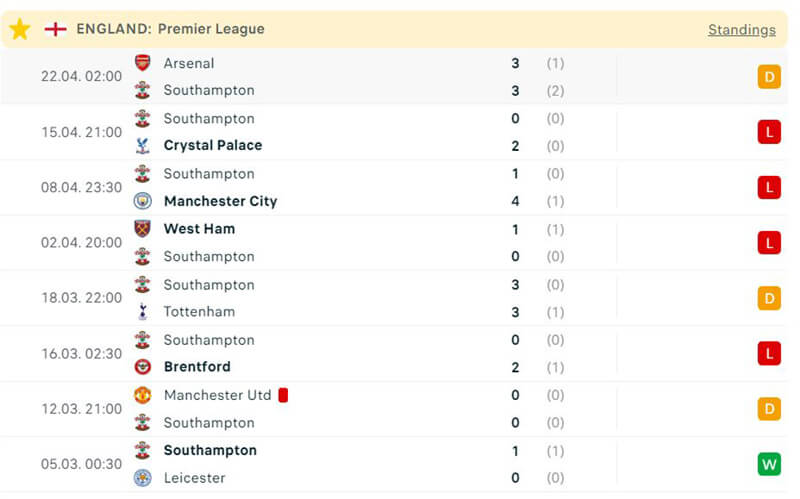Click the Manchester City club crest

[x=143, y=201]
